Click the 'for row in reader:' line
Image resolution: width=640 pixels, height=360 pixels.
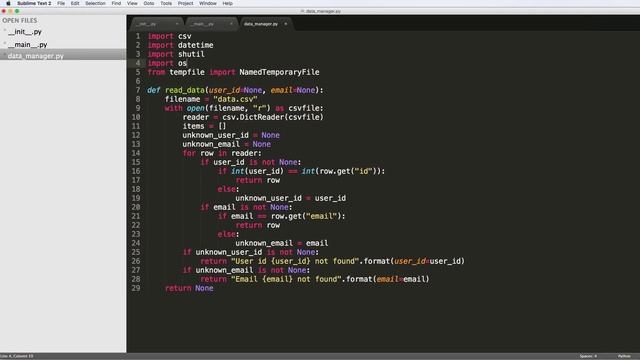(222, 153)
